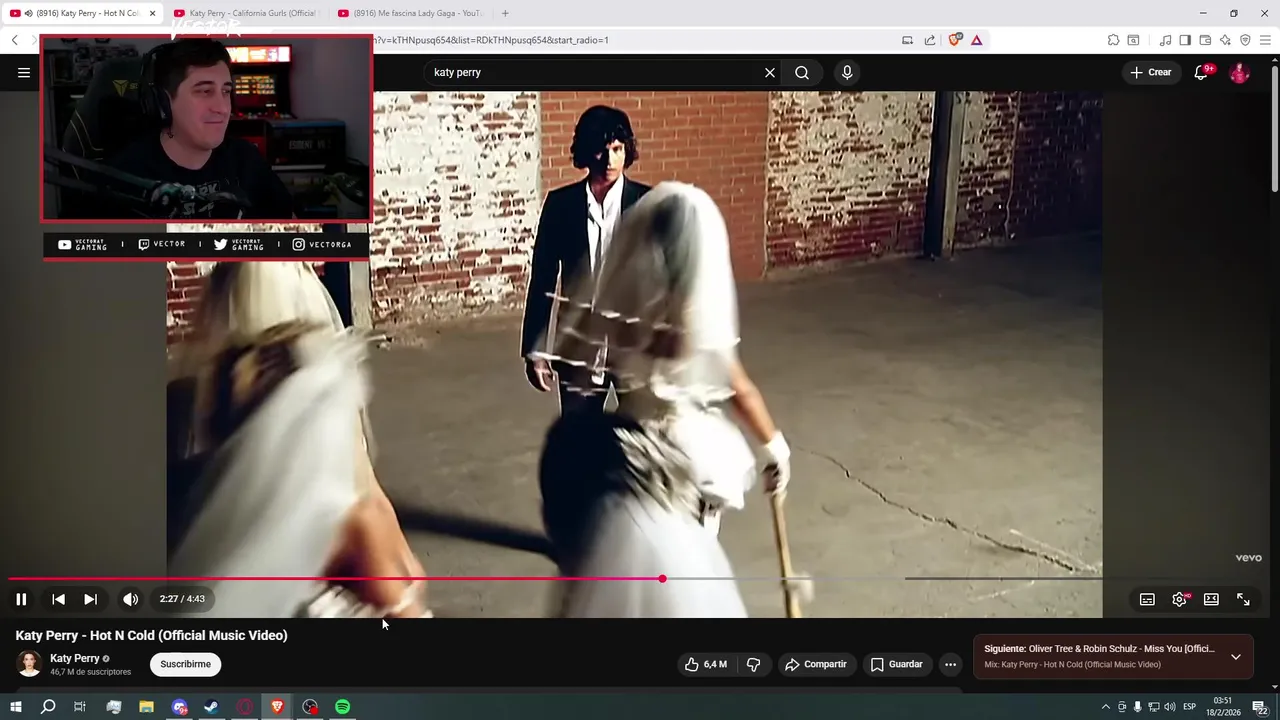Screen dimensions: 1280x720
Task: Clear the 'katy perry' search text
Action: click(770, 72)
